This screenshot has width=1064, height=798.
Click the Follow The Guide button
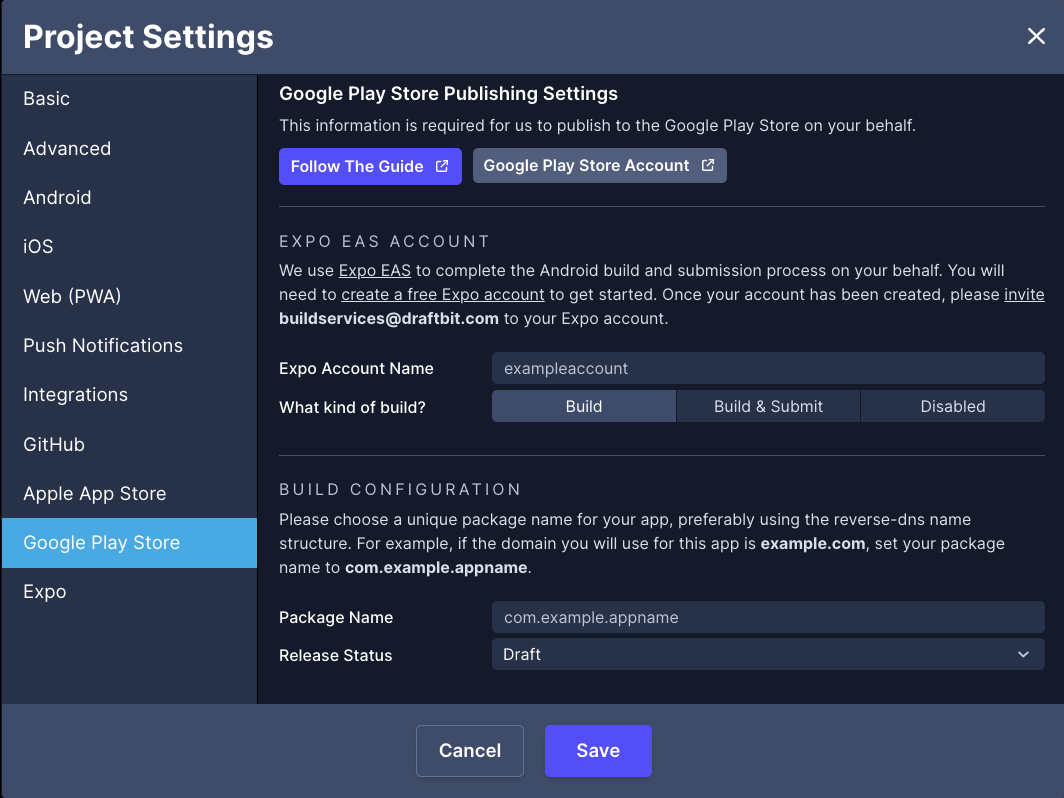click(370, 166)
